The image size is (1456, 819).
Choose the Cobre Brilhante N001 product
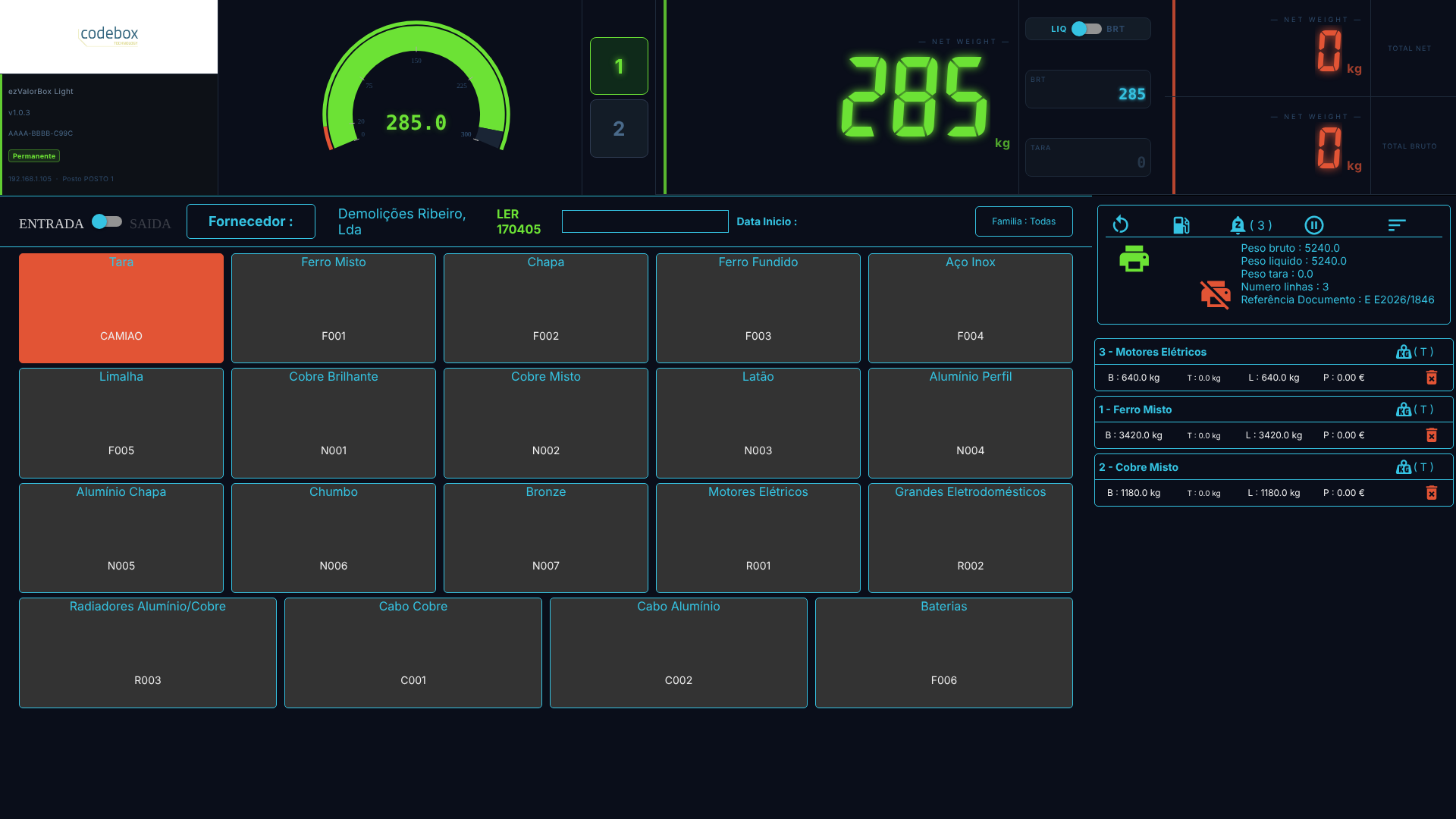coord(334,422)
